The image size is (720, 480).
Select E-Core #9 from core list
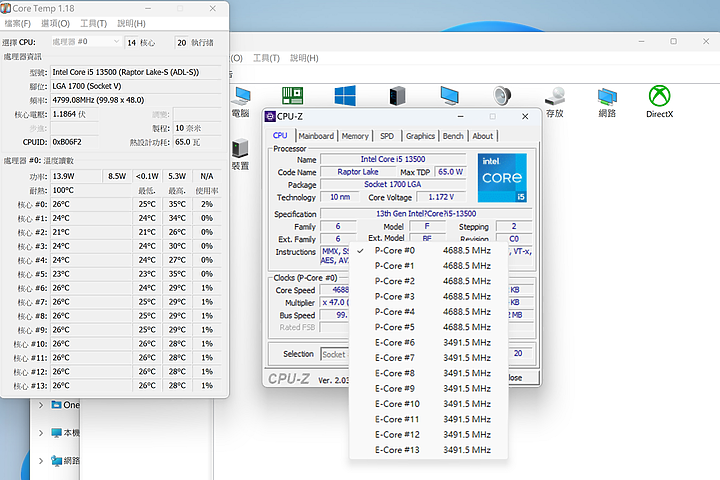pos(428,389)
